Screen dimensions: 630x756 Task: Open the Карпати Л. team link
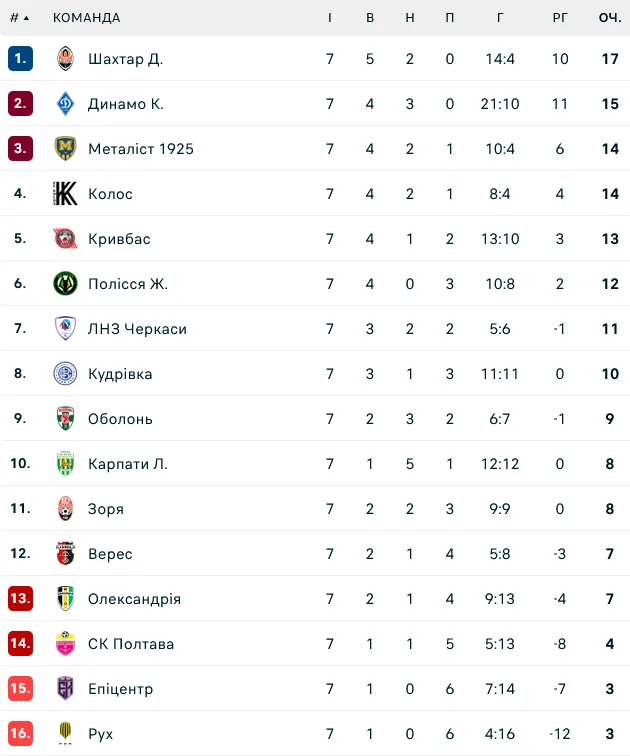(128, 464)
